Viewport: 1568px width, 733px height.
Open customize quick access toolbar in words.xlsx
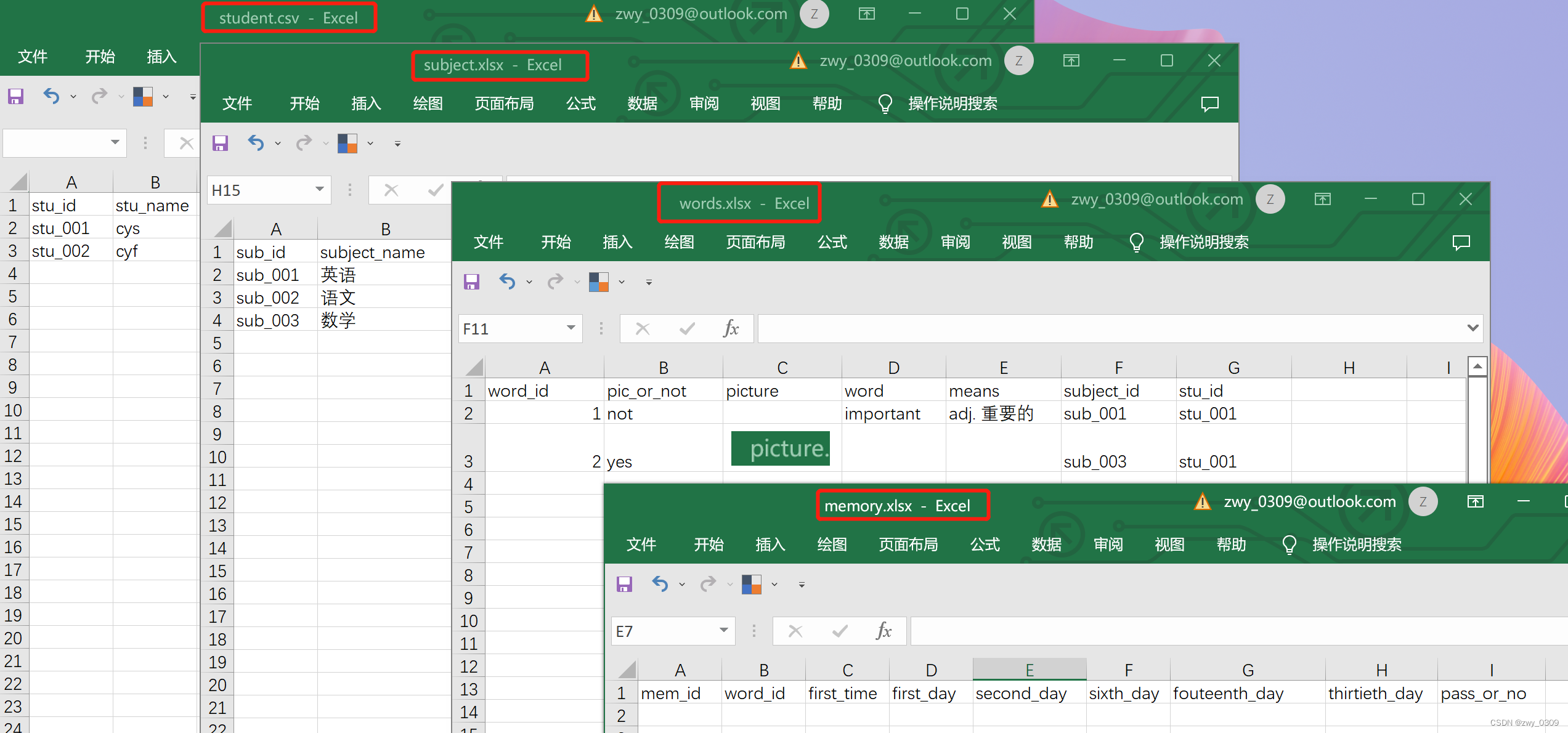tap(649, 282)
